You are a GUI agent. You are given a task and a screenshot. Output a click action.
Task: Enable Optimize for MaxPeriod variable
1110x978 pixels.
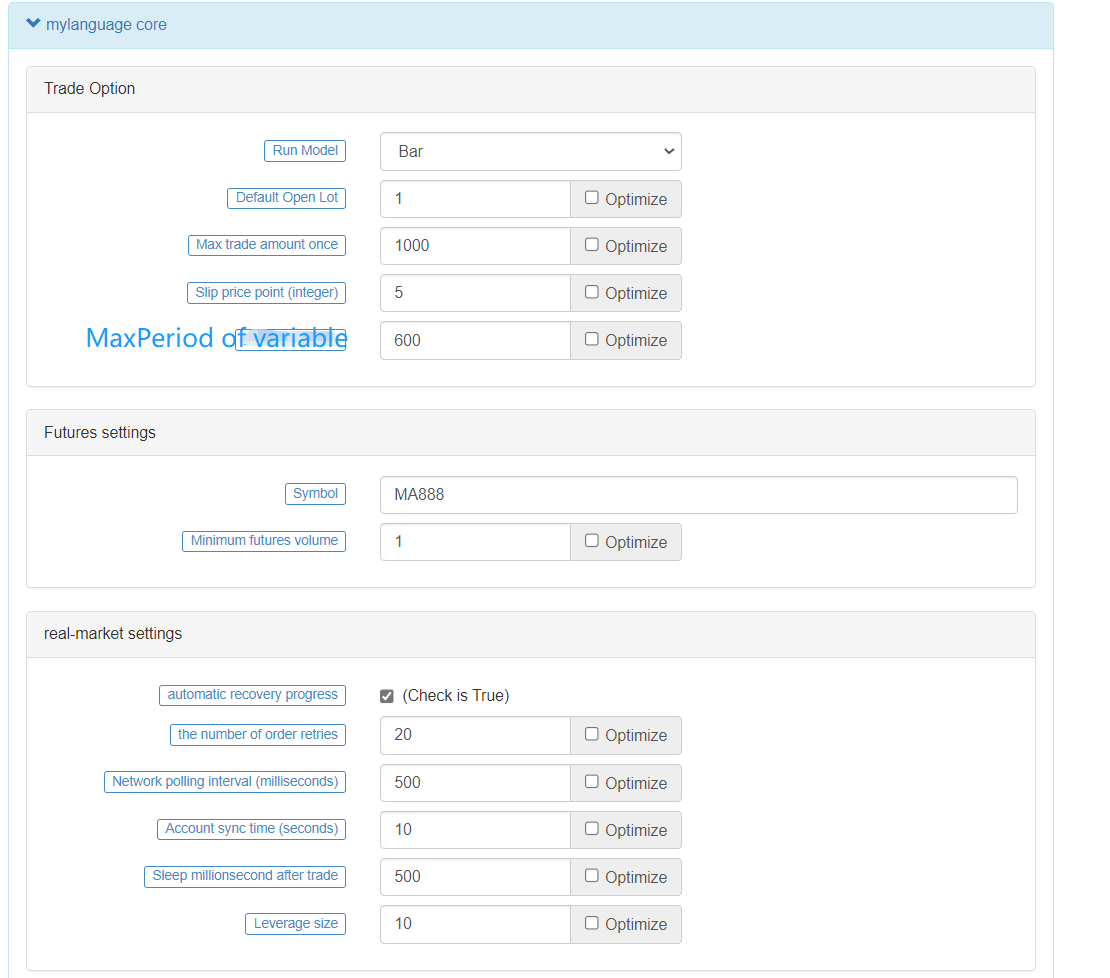point(590,340)
